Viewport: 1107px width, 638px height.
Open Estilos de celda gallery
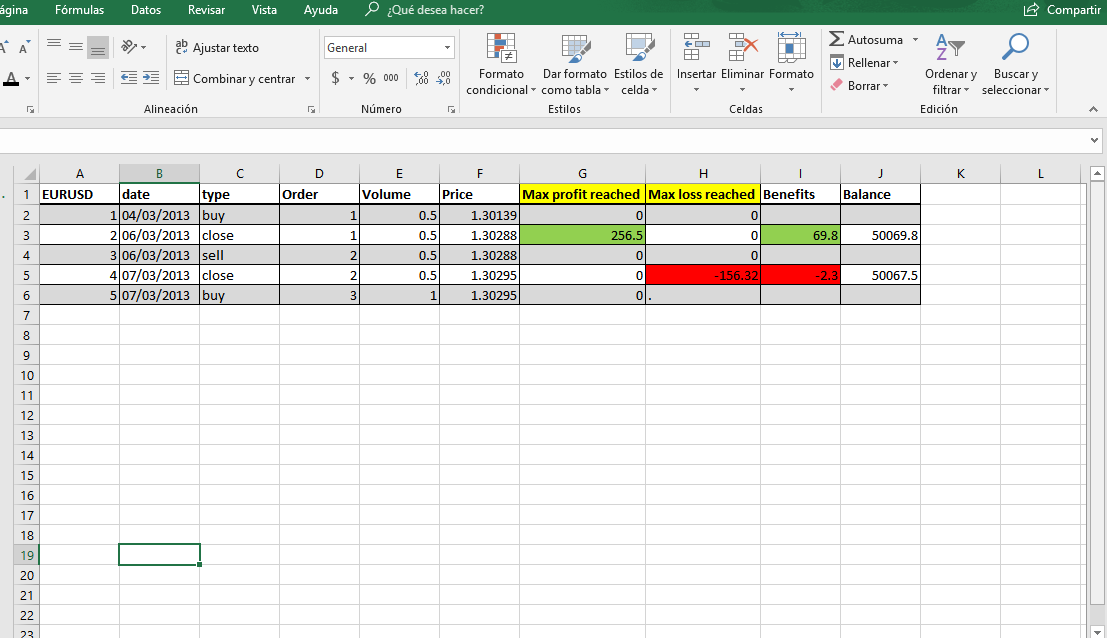[x=638, y=64]
